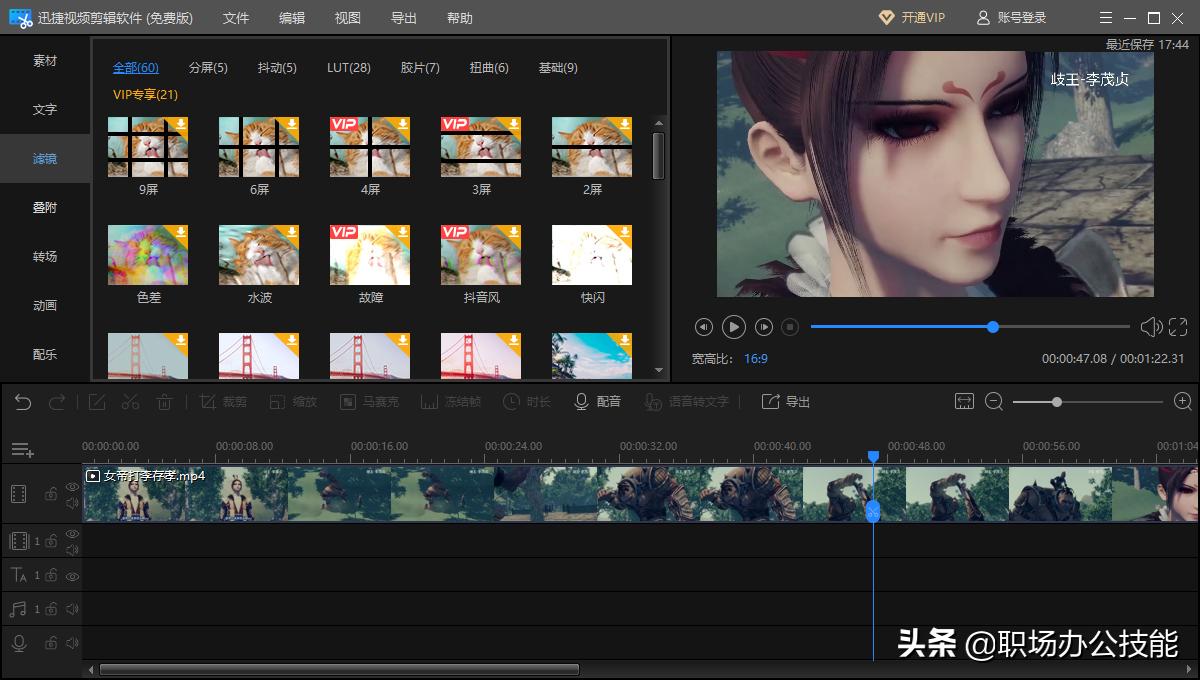Open the 转场 transitions panel
The width and height of the screenshot is (1200, 680).
(45, 257)
